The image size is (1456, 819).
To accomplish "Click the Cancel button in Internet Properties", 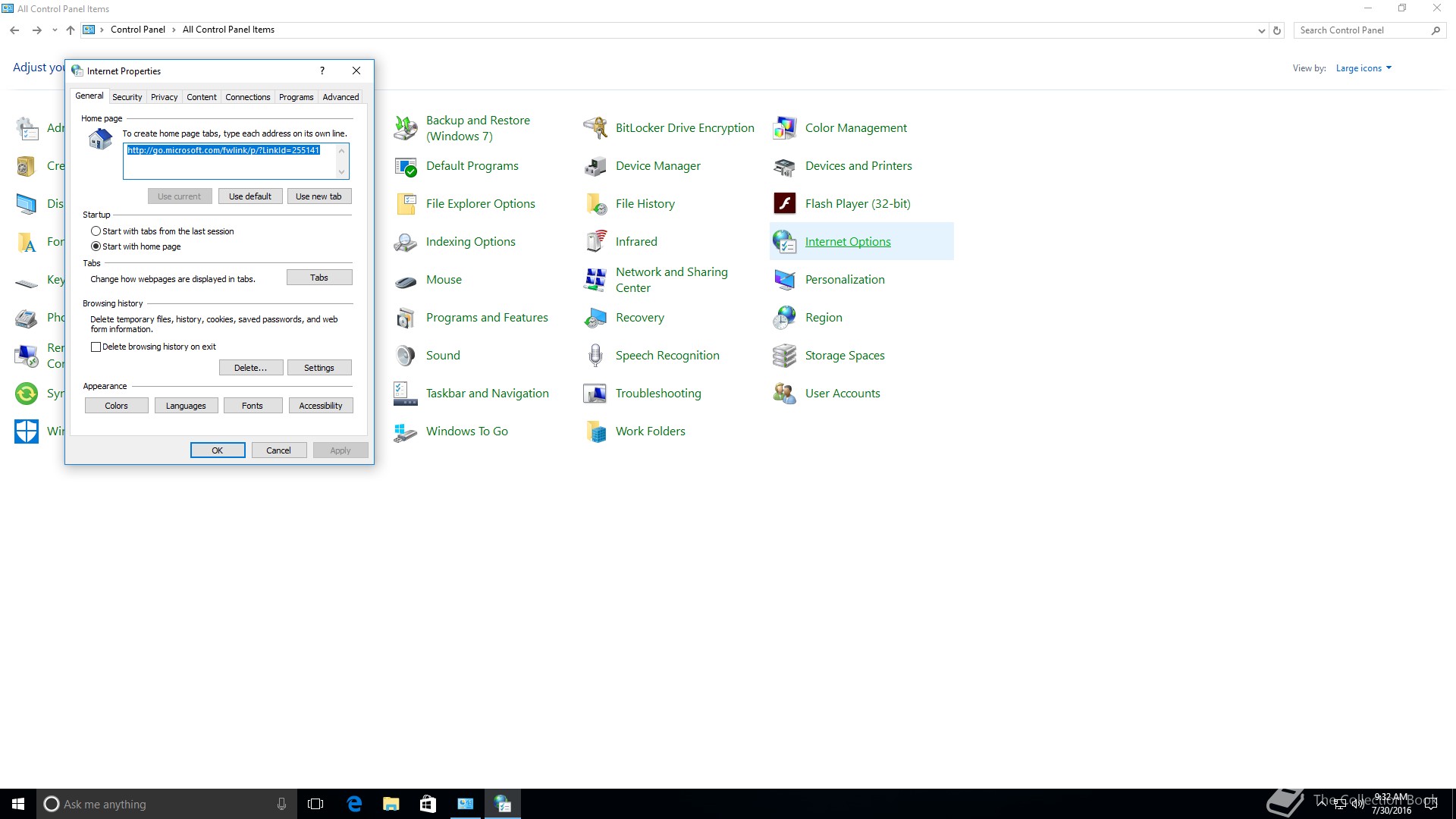I will point(279,450).
